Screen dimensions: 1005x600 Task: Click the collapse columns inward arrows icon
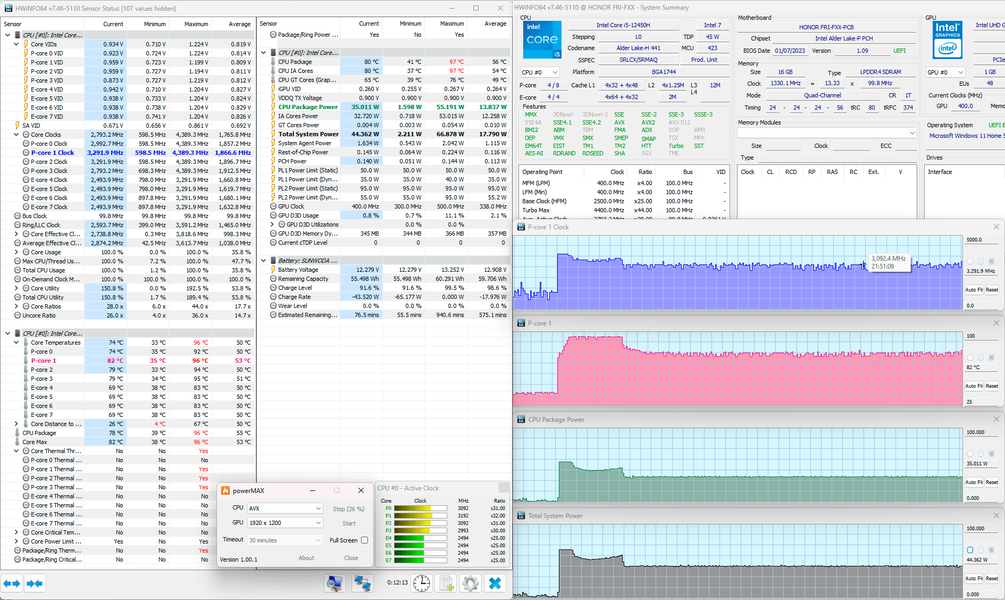pos(35,583)
